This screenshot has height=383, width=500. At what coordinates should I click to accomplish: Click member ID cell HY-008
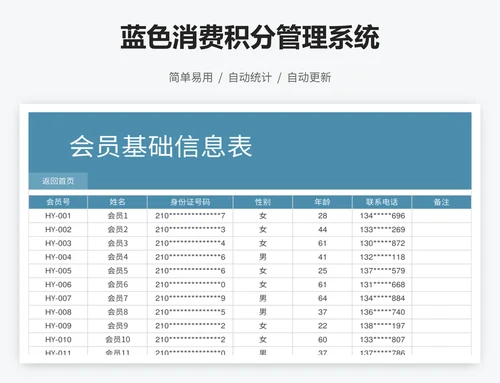(x=58, y=312)
